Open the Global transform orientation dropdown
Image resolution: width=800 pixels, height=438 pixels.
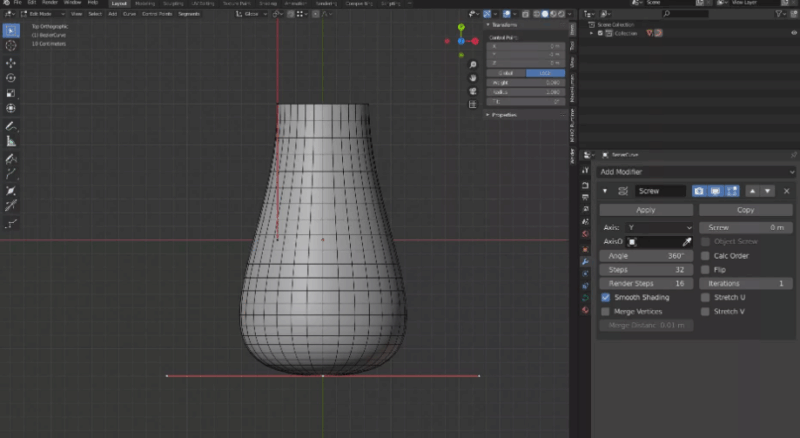coord(252,14)
